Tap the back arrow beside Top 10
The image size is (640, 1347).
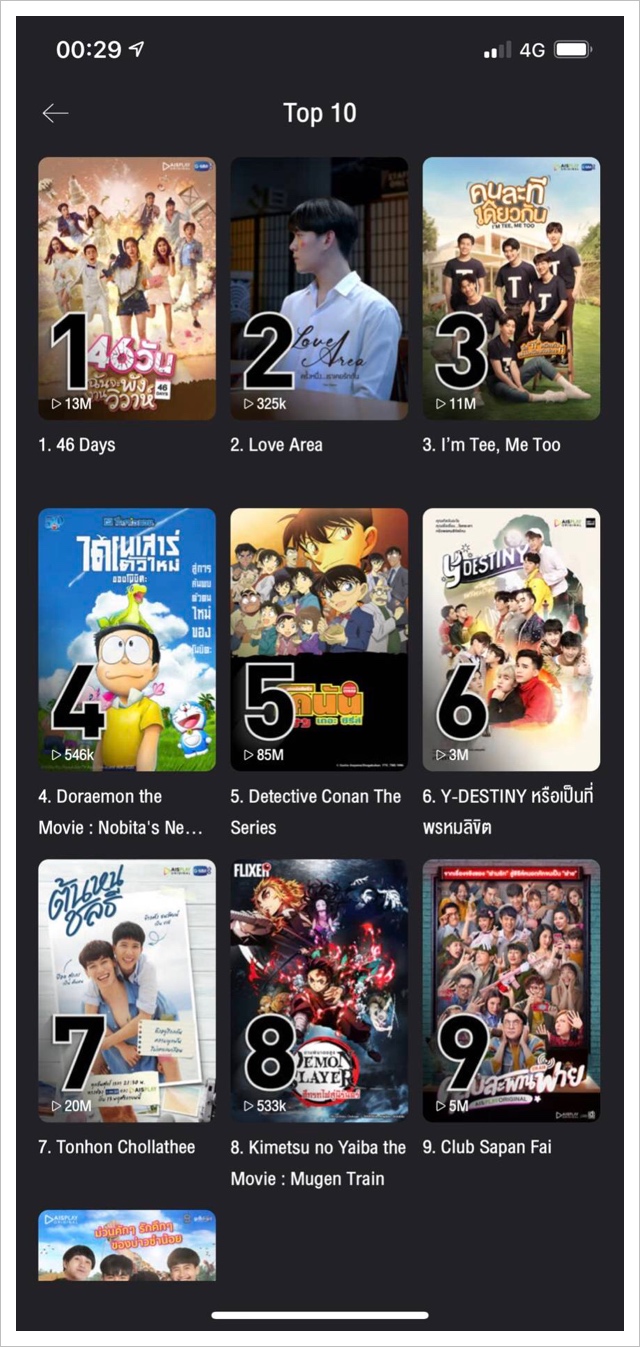point(55,113)
